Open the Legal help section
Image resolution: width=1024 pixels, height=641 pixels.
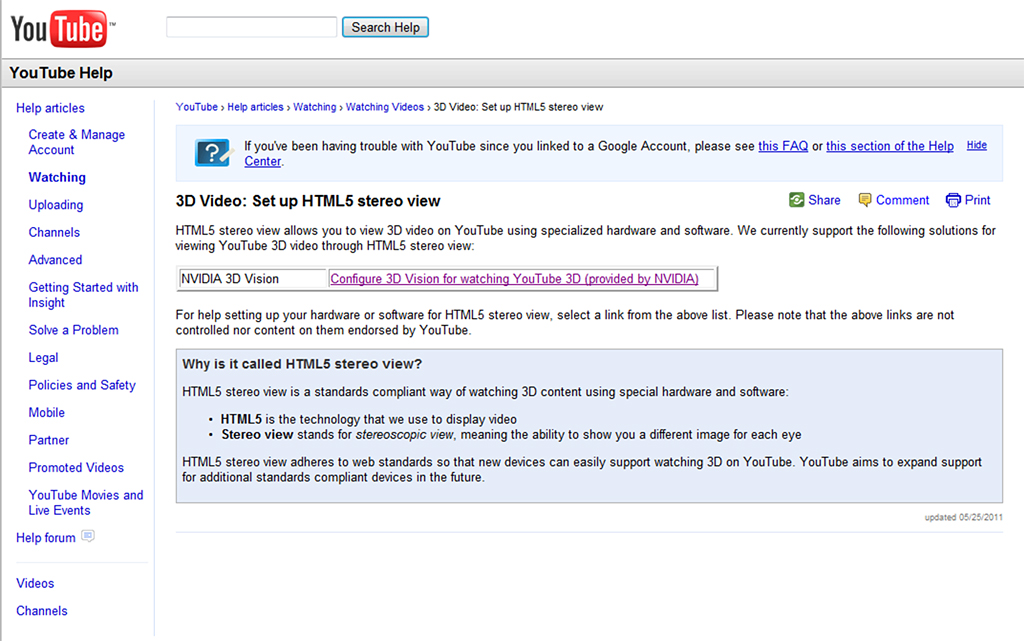click(43, 358)
